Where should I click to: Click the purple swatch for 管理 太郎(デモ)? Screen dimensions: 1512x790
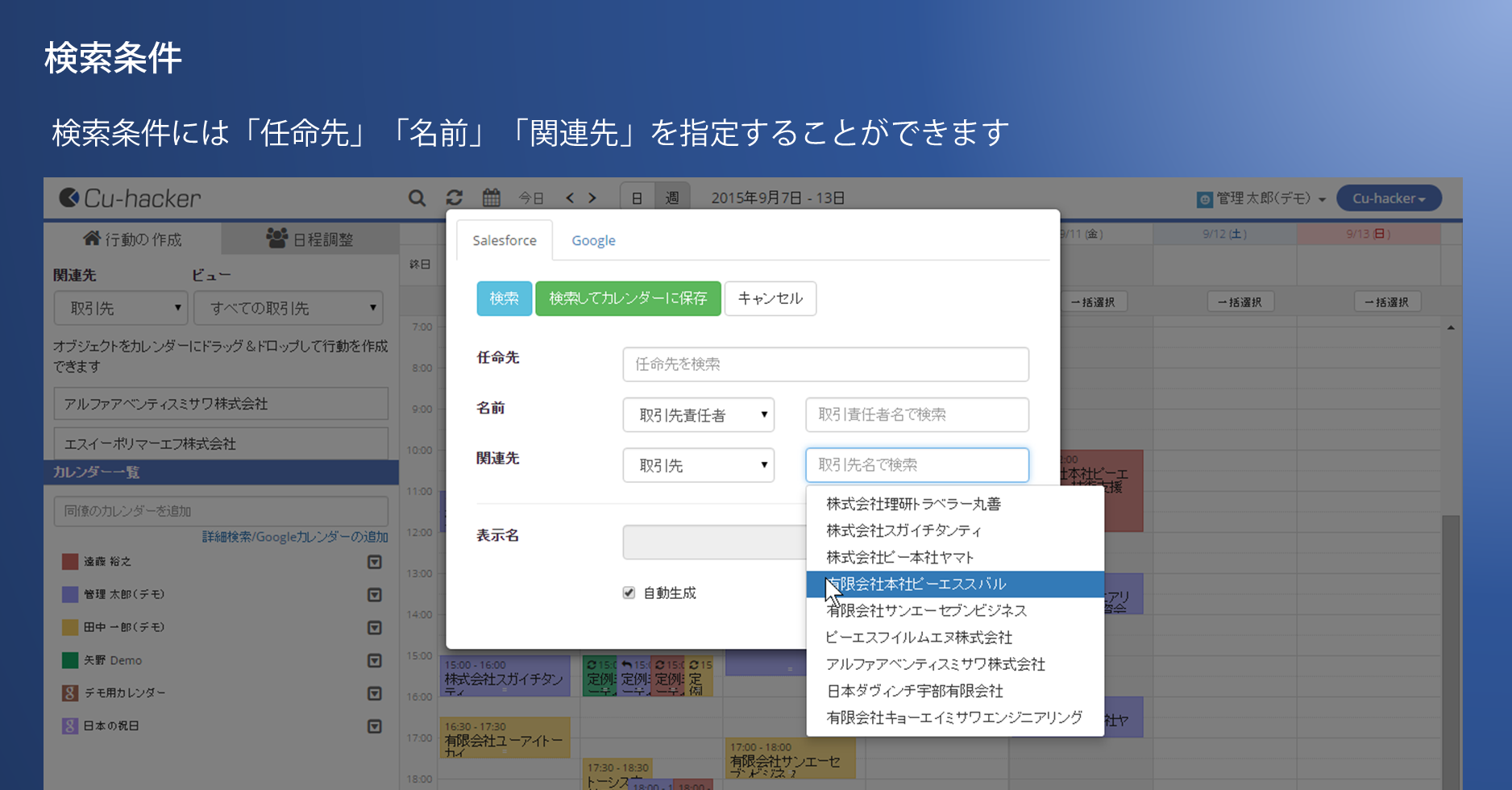pos(70,595)
